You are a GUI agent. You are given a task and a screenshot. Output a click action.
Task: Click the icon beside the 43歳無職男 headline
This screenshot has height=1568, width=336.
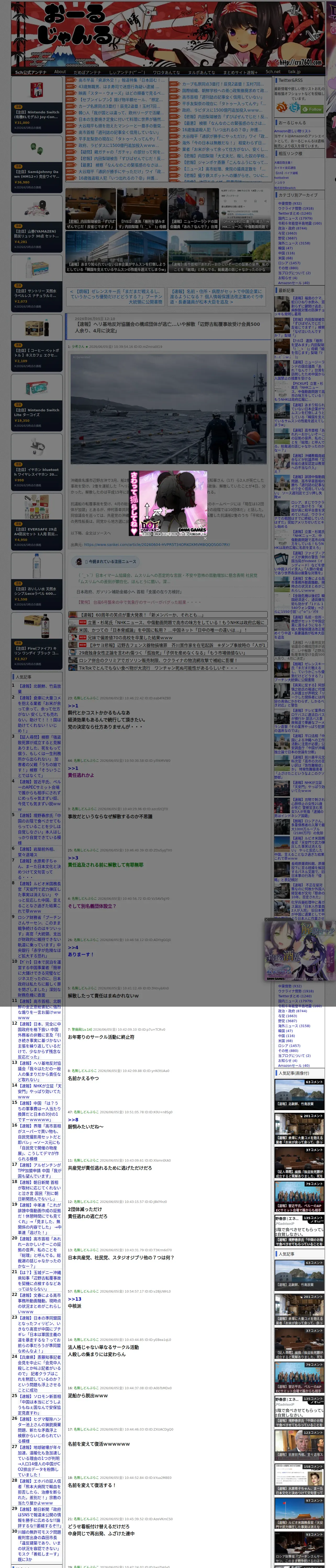pos(71,87)
